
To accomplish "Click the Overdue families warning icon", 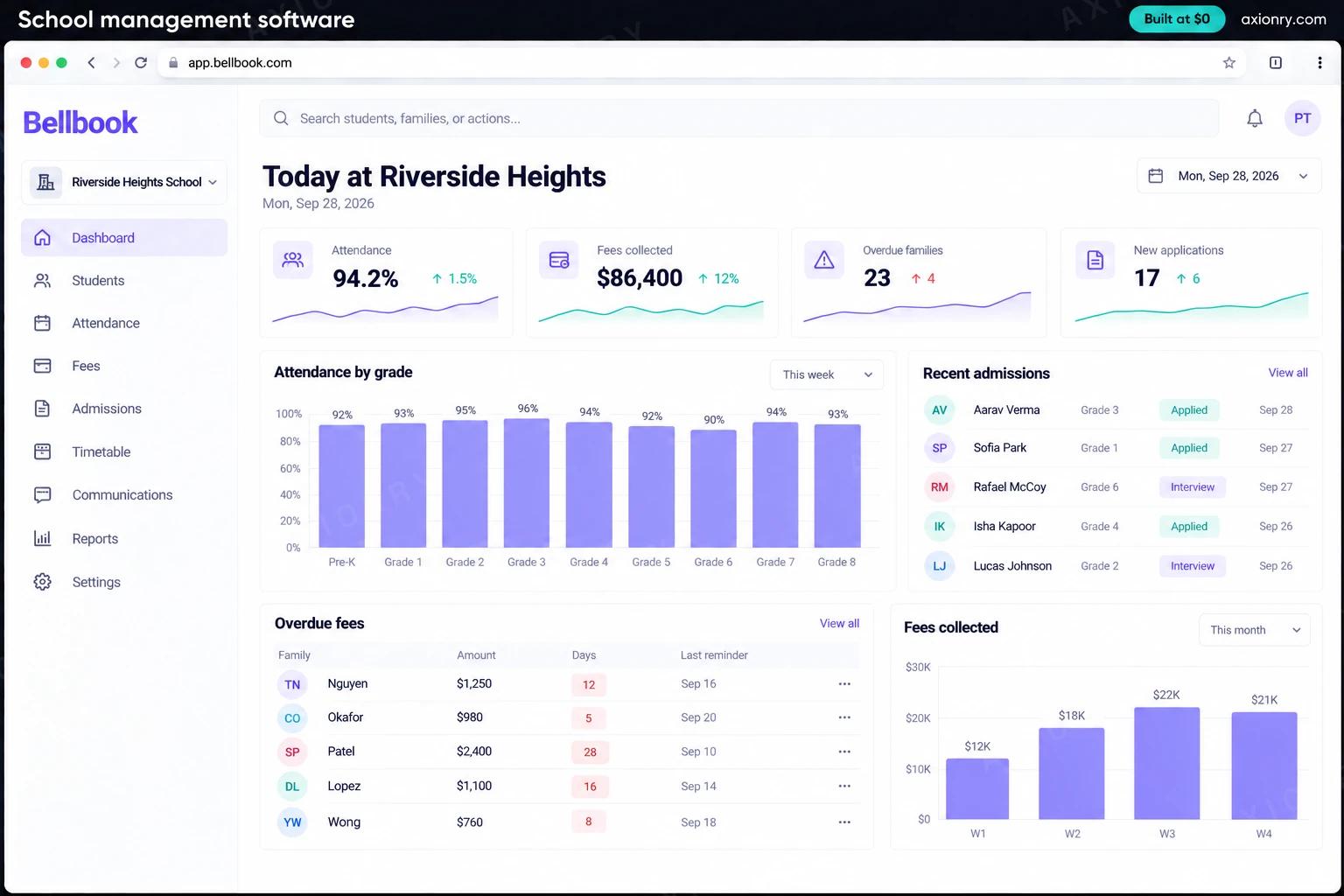I will pyautogui.click(x=824, y=260).
